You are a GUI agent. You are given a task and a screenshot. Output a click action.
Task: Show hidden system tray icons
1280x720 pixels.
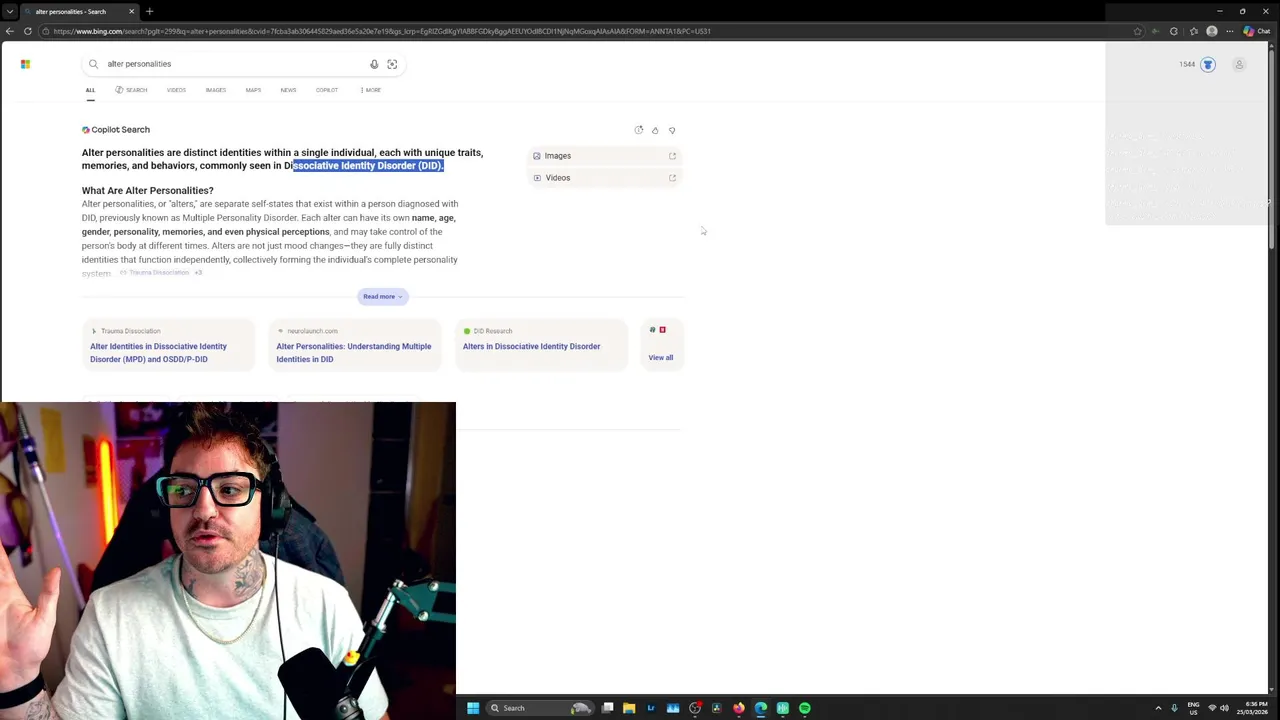click(1158, 708)
